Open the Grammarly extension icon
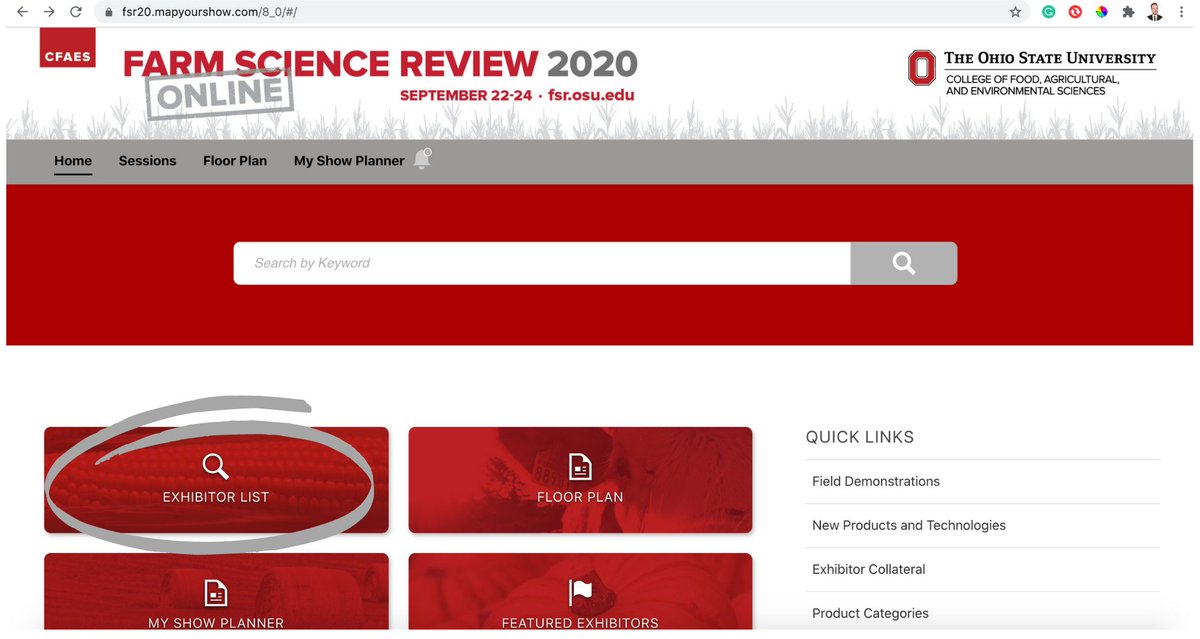 pos(1049,12)
